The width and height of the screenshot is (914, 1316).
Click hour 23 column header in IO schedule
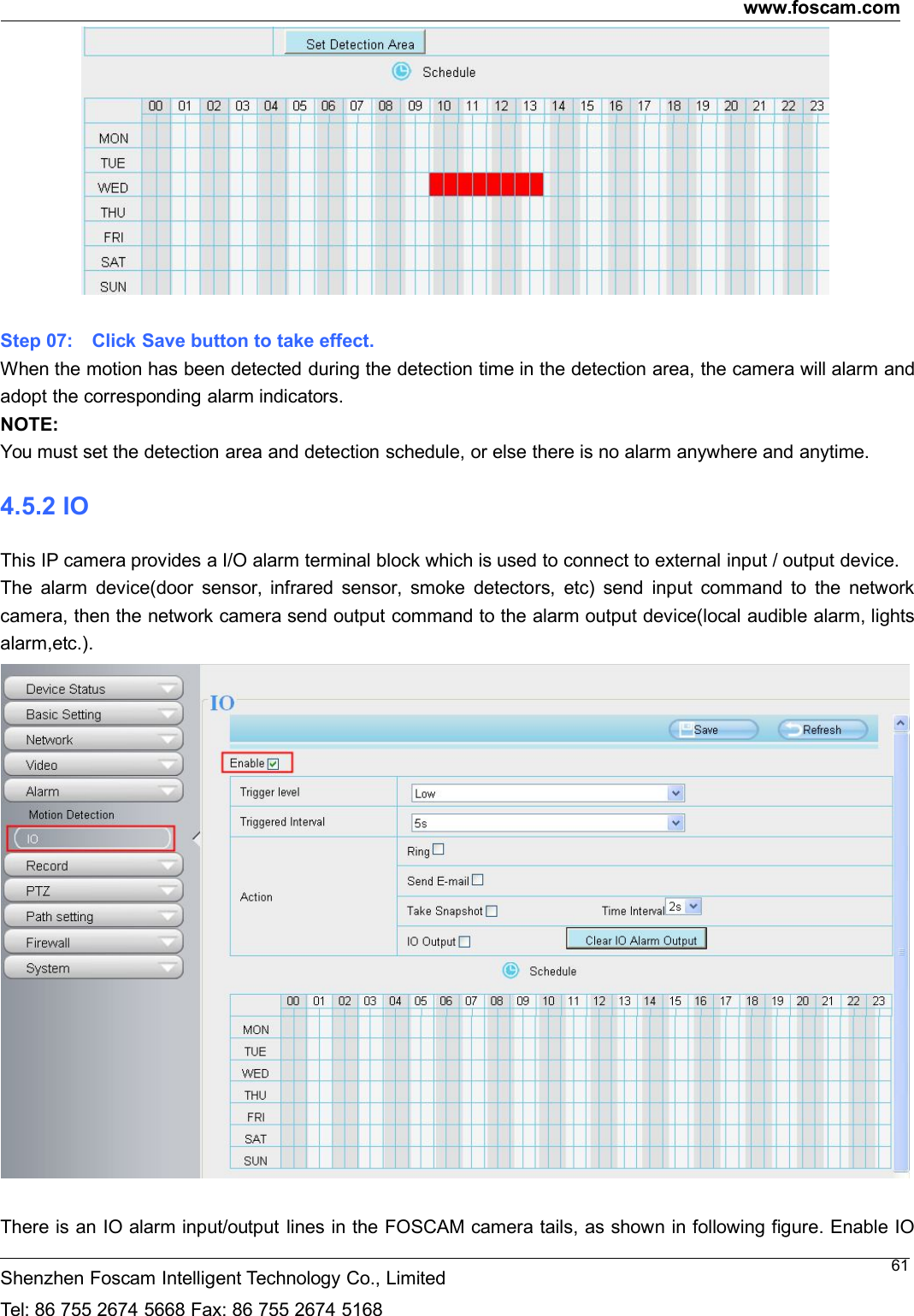point(879,1001)
